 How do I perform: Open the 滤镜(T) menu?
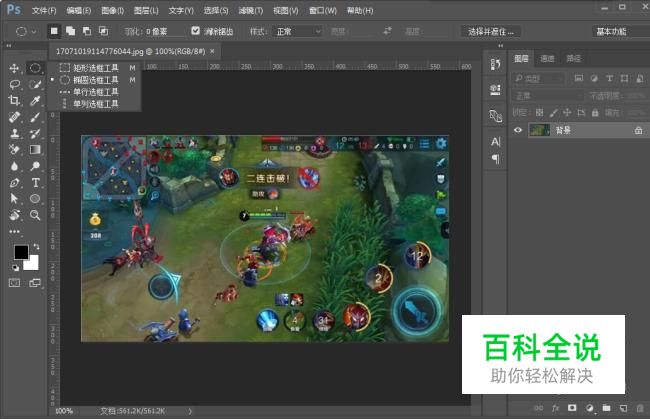(251, 10)
